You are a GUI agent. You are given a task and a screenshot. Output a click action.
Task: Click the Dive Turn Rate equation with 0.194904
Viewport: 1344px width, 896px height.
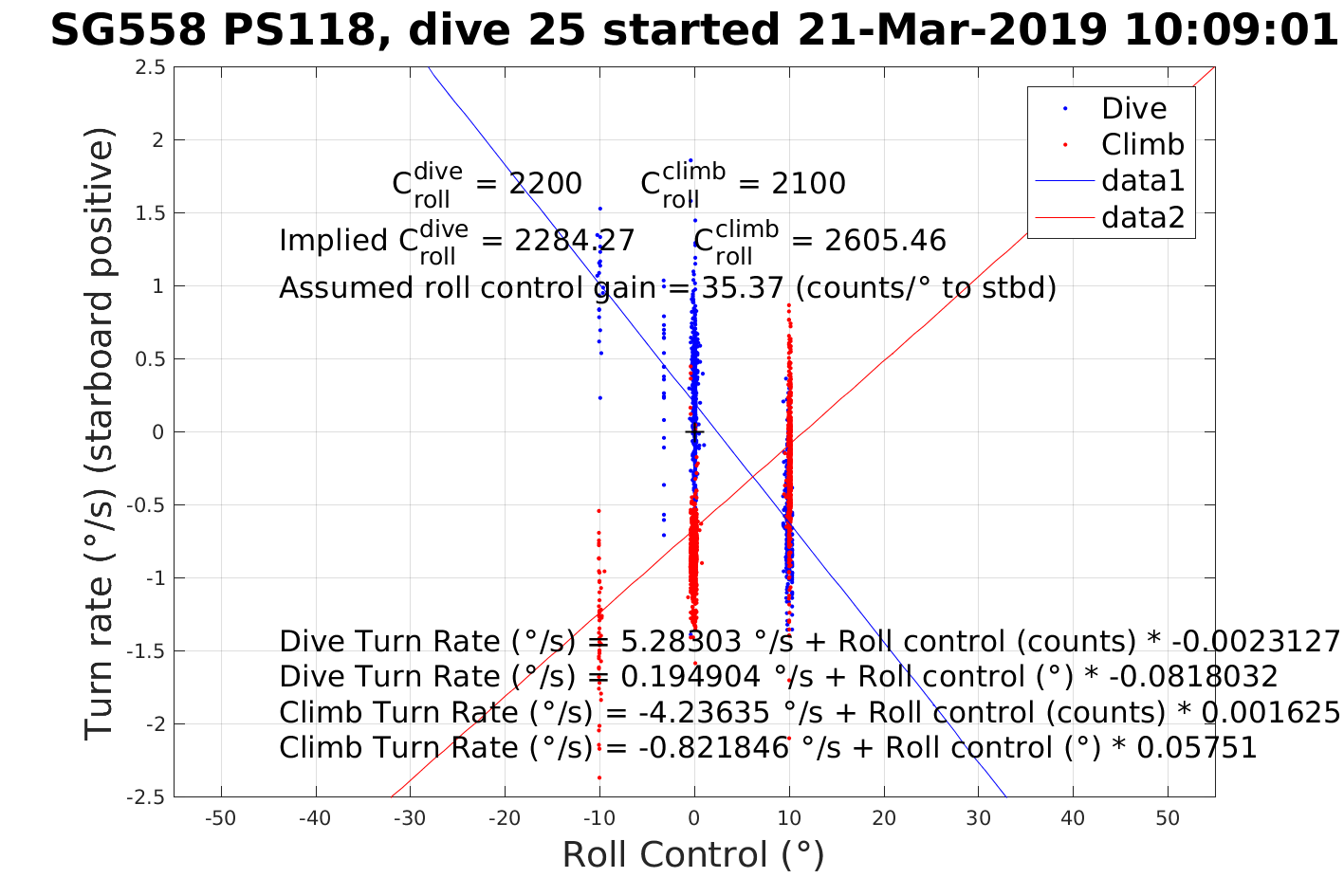coord(778,677)
